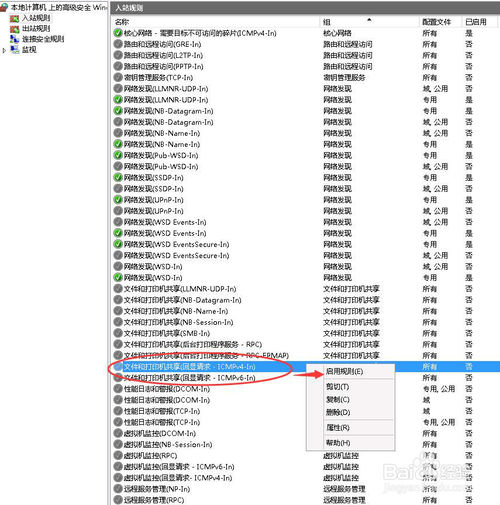
Task: Click 复制(C) in the context menu
Action: click(338, 399)
